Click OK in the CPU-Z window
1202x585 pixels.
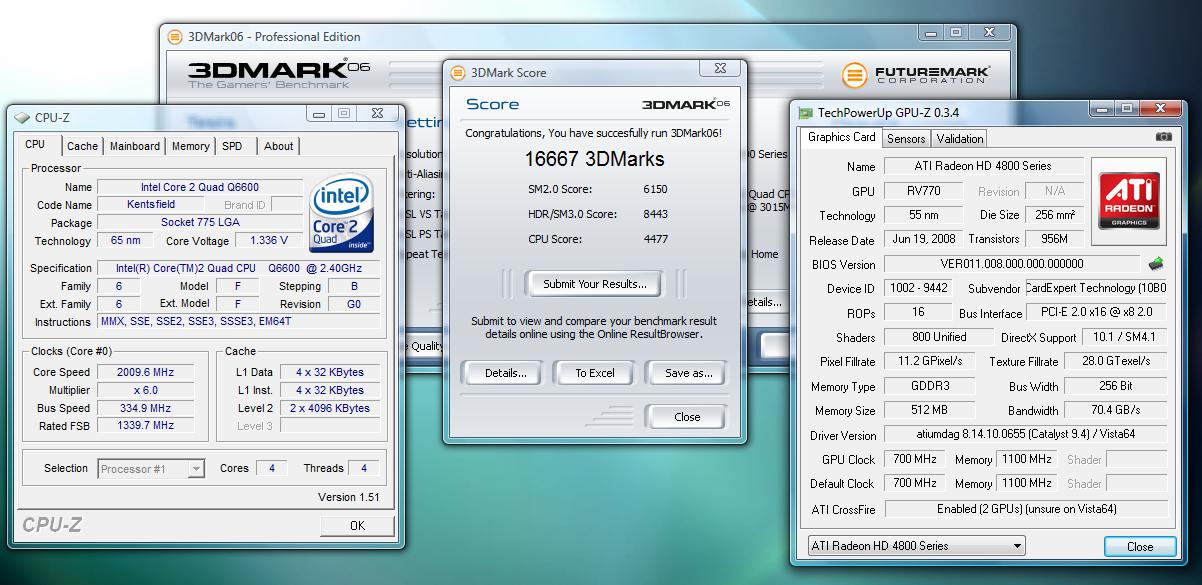[x=357, y=525]
